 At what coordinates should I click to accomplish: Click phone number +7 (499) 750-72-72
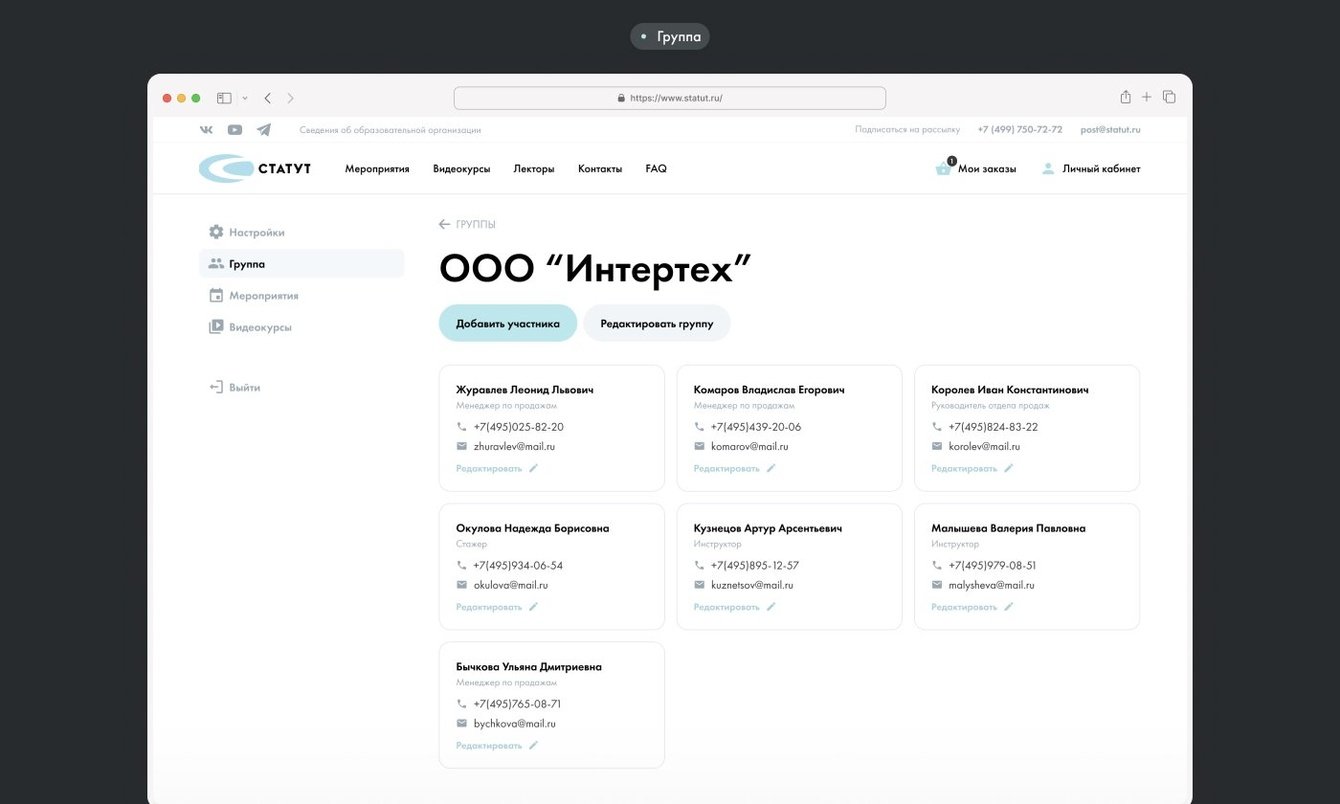[x=1020, y=130]
